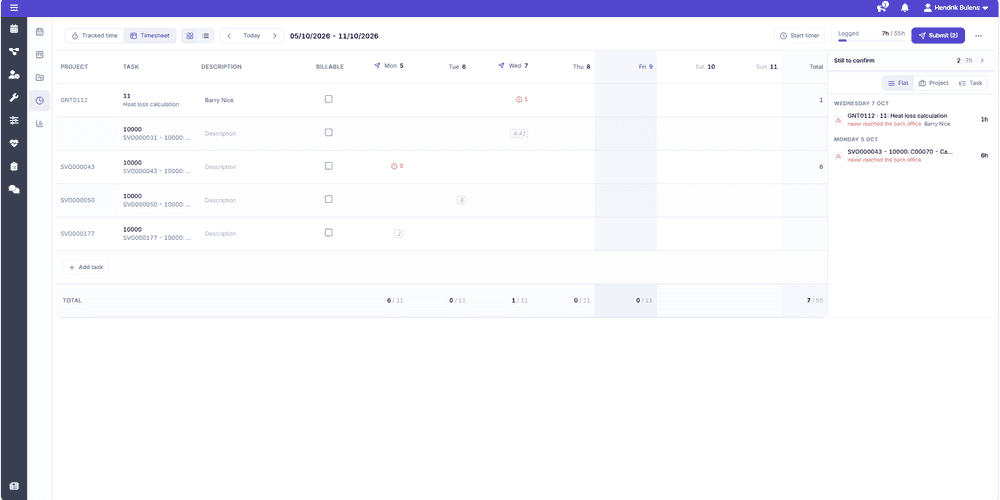Open the heartbeat icon in dark sidebar
1000x500 pixels.
click(x=13, y=143)
